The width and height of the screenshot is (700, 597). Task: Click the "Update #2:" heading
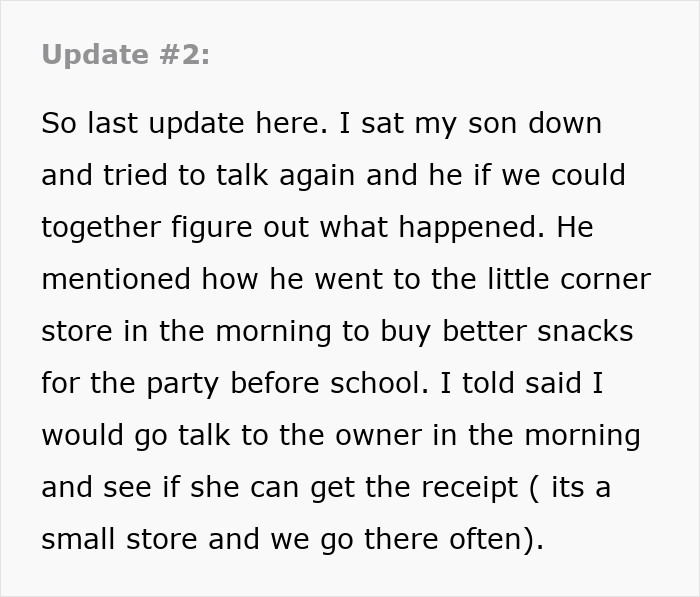pyautogui.click(x=126, y=56)
